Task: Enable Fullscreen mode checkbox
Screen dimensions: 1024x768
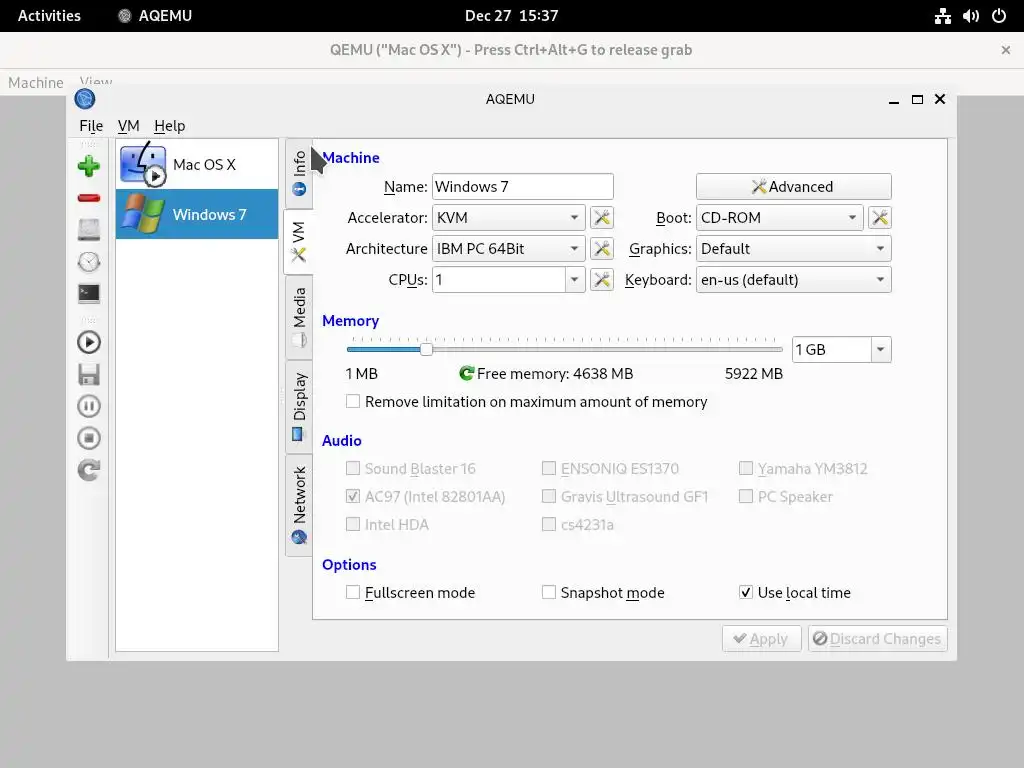Action: tap(353, 592)
